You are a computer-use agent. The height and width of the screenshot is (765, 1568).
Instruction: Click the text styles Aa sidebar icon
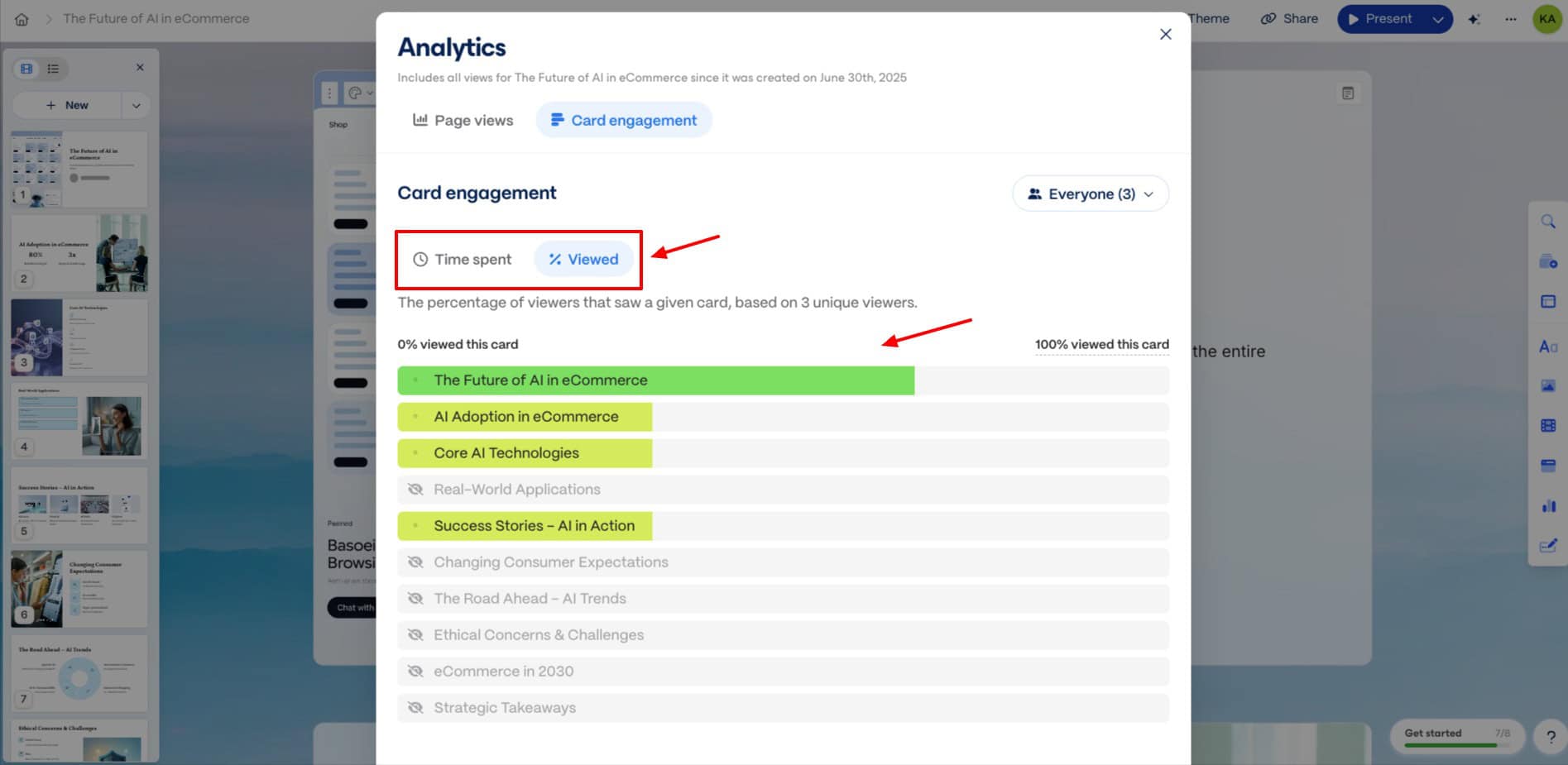pos(1547,347)
